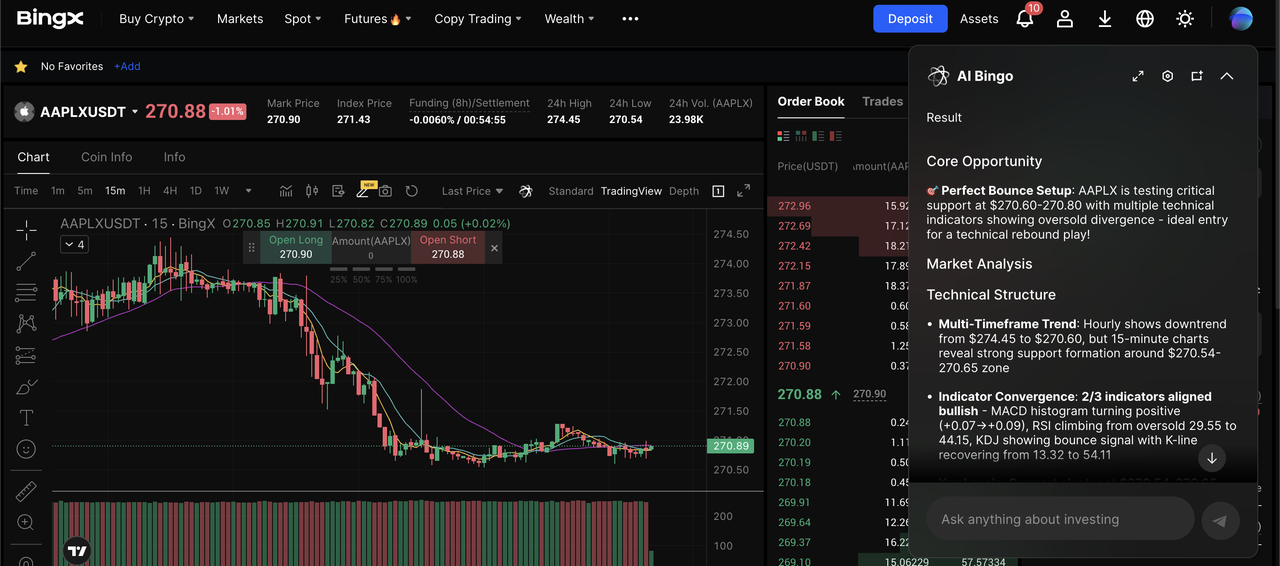Switch to the Coin Info tab
The image size is (1280, 566).
(106, 157)
